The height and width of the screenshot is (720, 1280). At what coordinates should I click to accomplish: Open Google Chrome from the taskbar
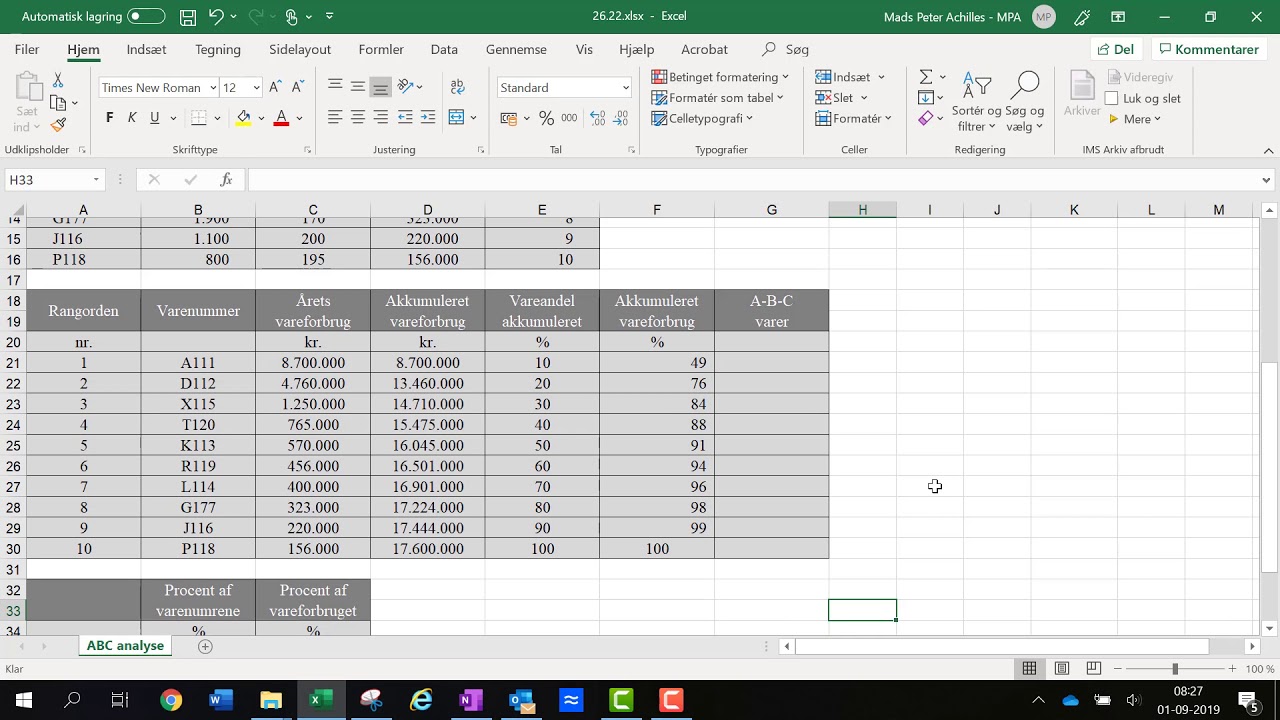pyautogui.click(x=171, y=700)
